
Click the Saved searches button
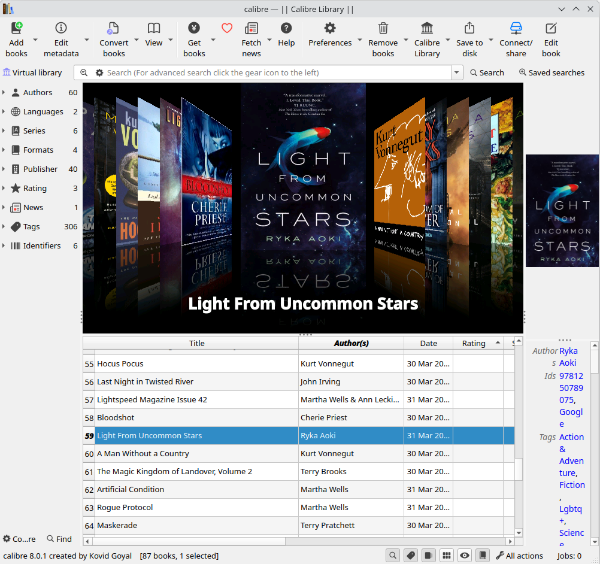coord(550,73)
